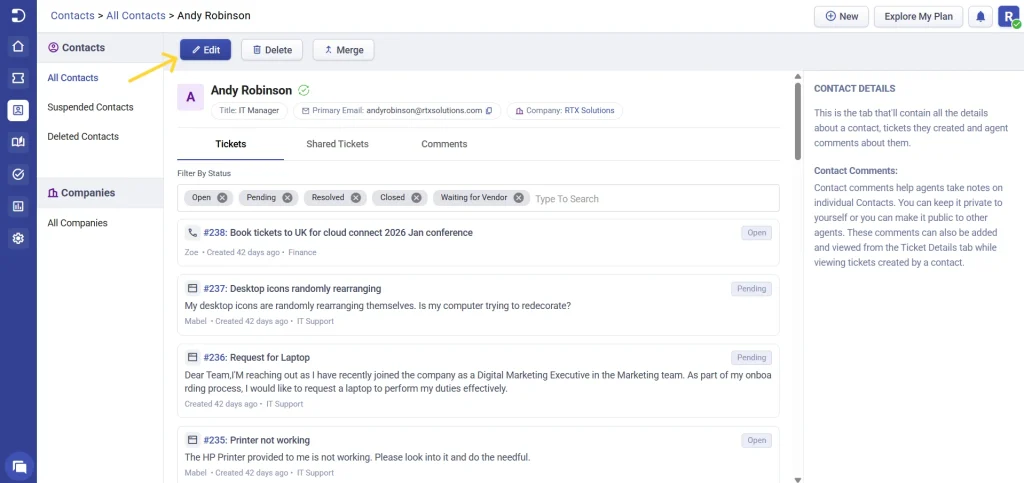The image size is (1024, 483).
Task: Remove the Waiting for Vendor filter chip
Action: pyautogui.click(x=519, y=198)
